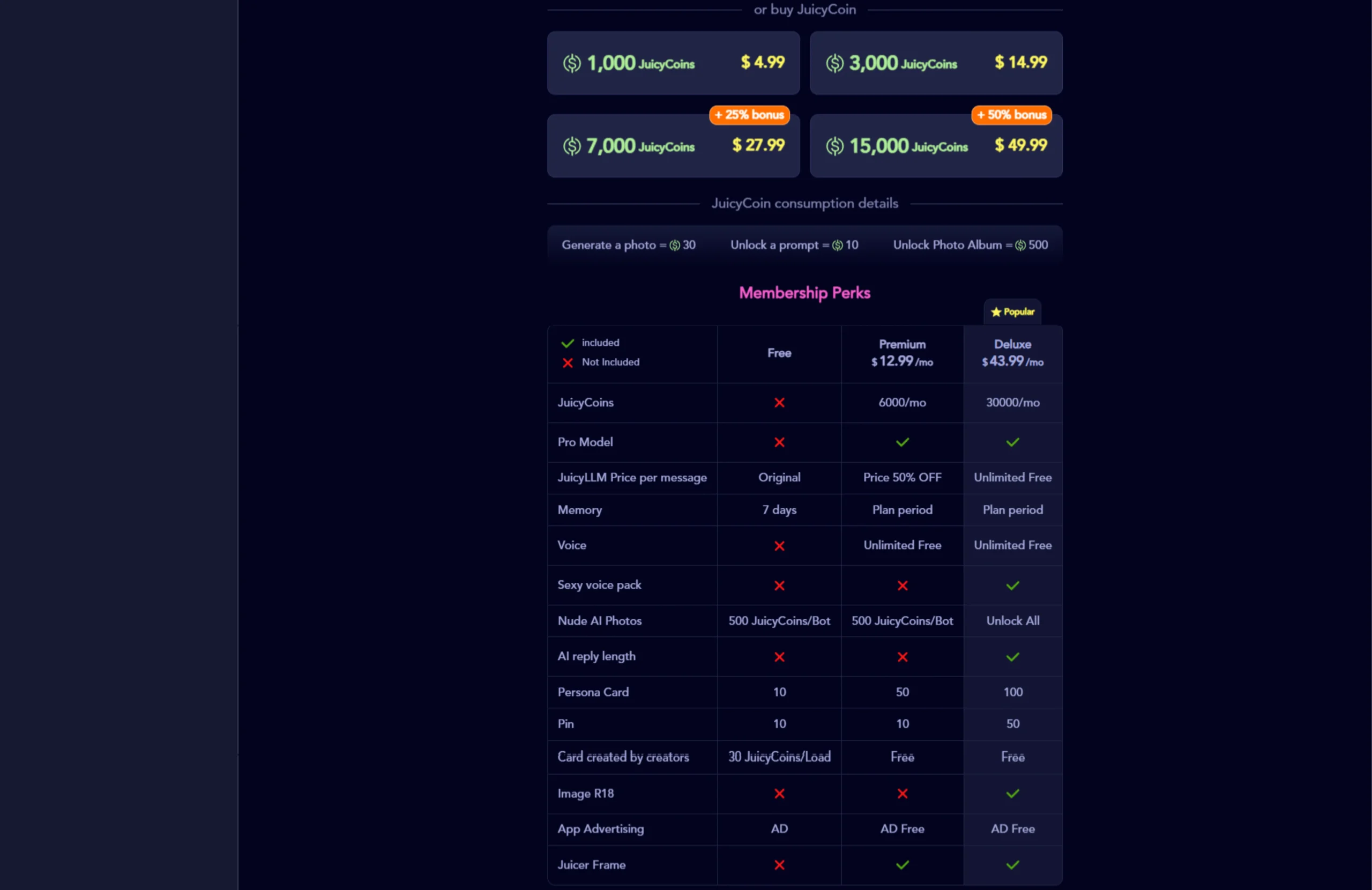Click the + 50% bonus orange badge
The image size is (1372, 890).
click(1011, 115)
